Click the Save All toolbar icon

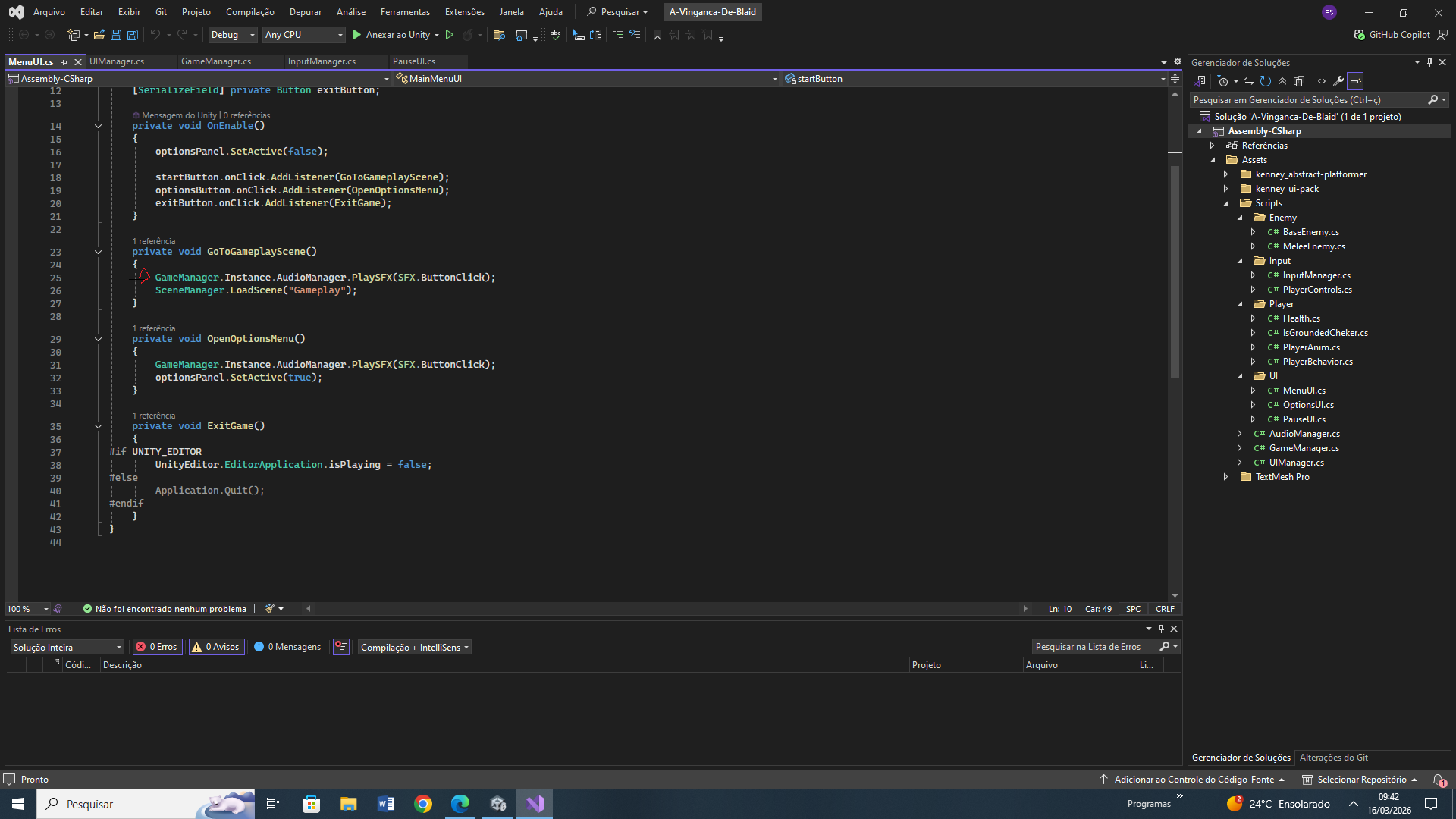(132, 35)
